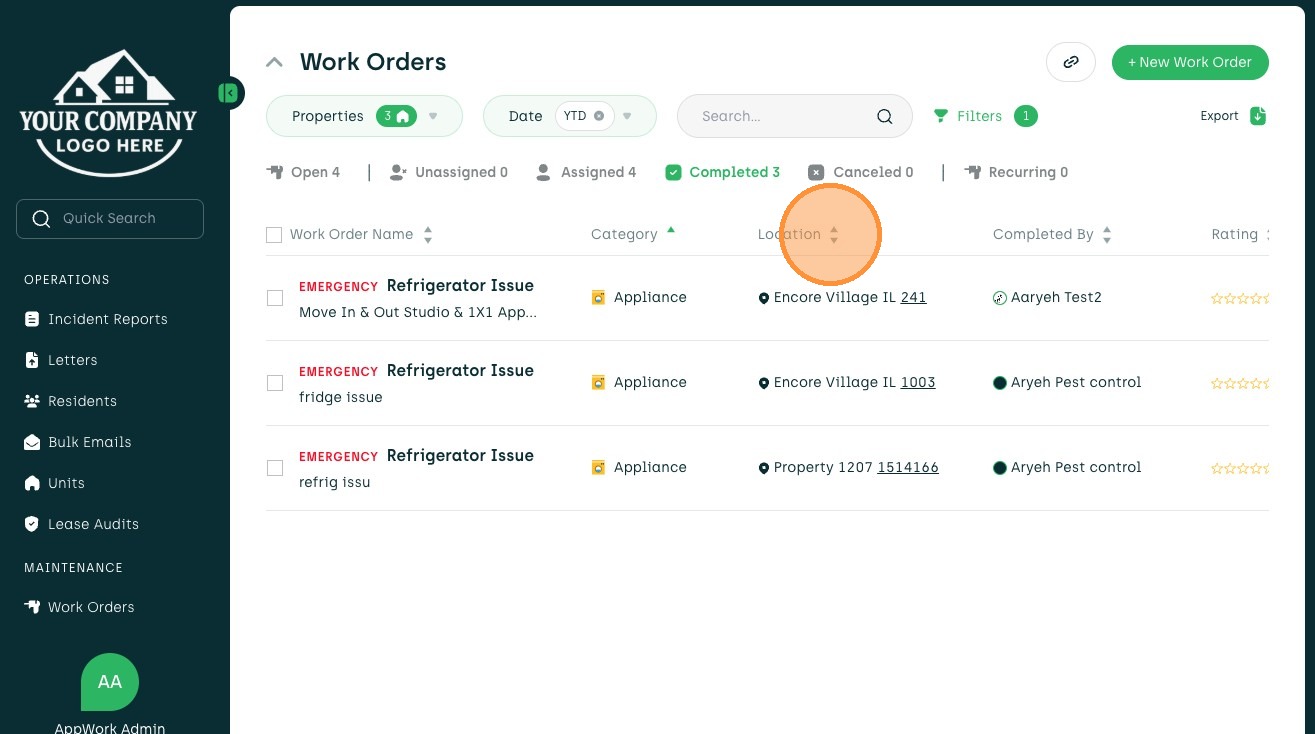
Task: Clear the YTD date chip
Action: (598, 116)
